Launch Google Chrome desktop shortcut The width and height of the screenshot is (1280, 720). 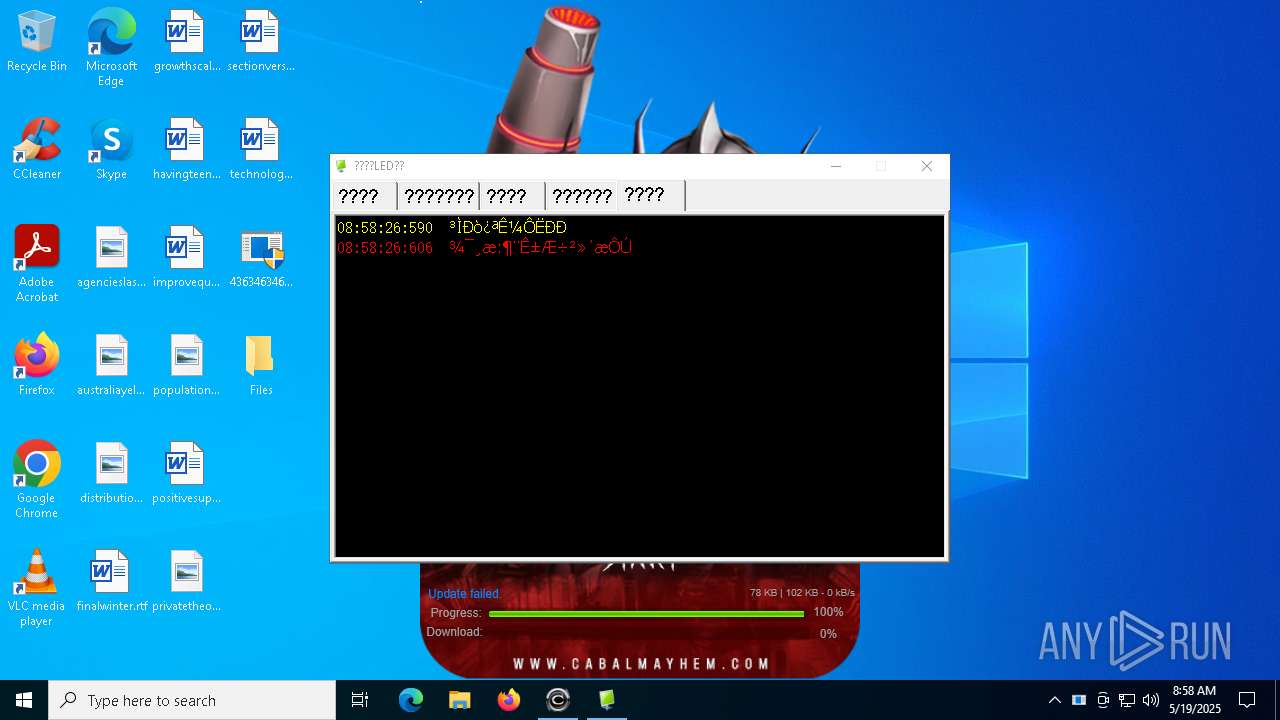pyautogui.click(x=37, y=480)
